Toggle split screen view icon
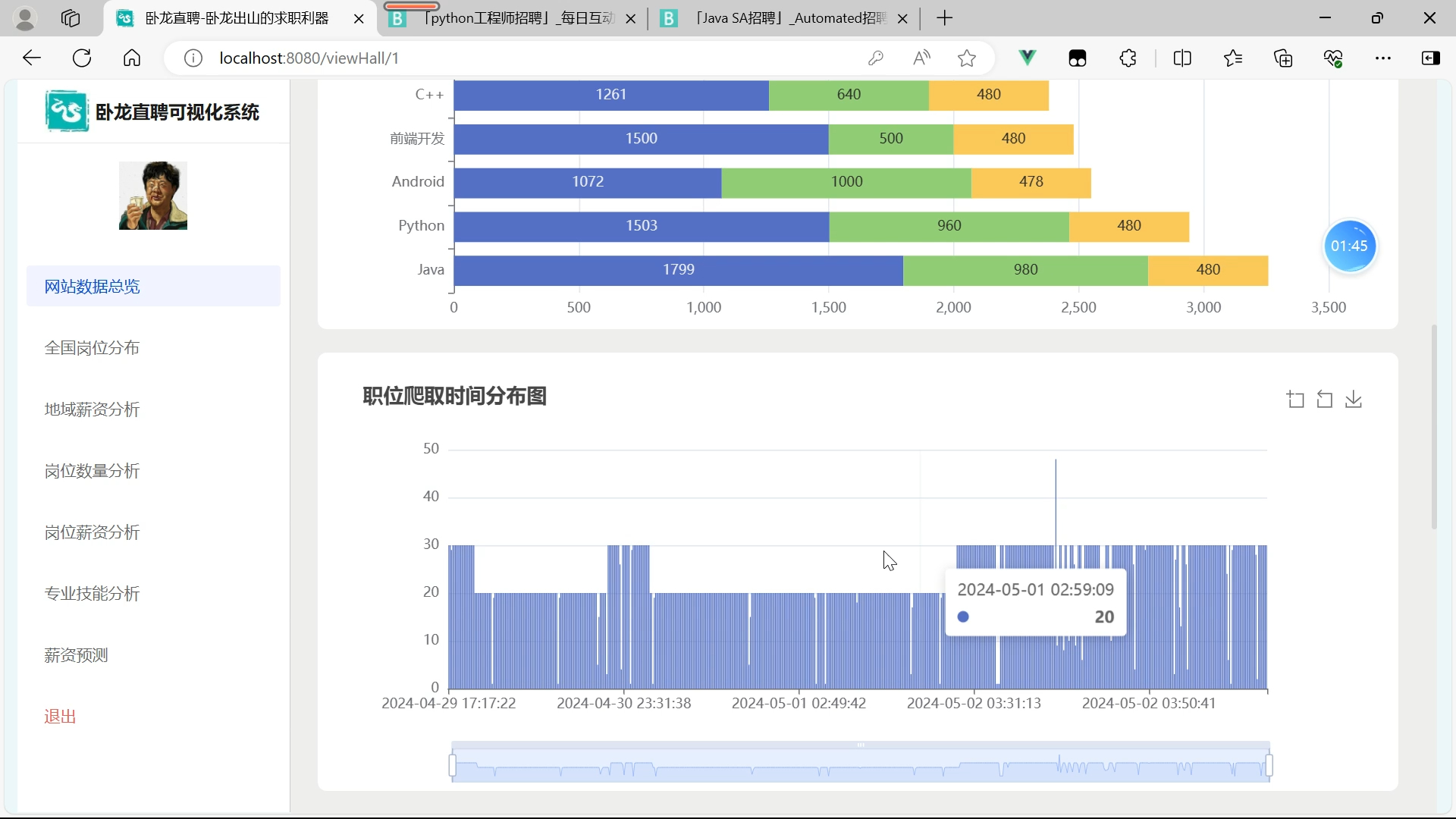The width and height of the screenshot is (1456, 819). [x=1182, y=58]
